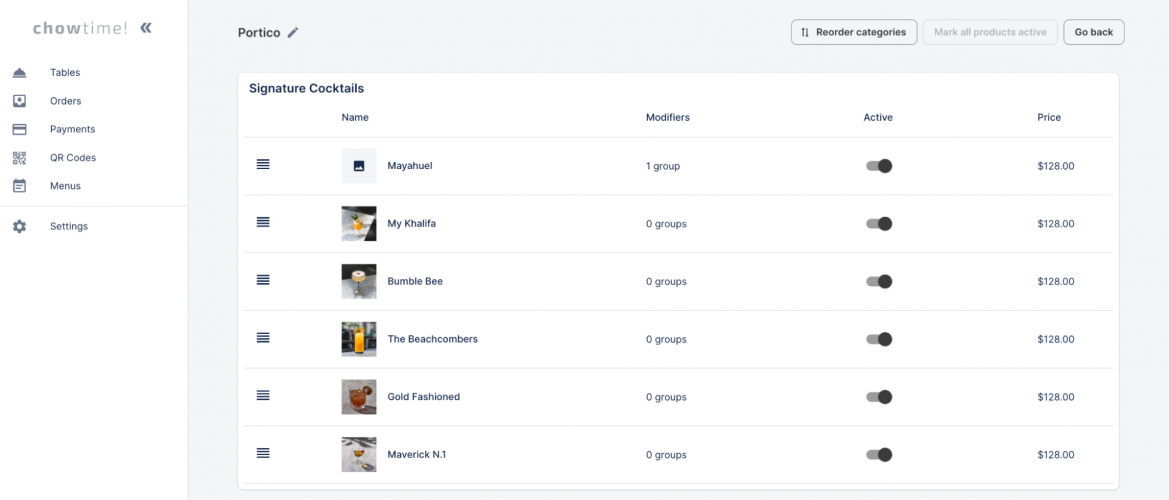Click the Payments card icon
This screenshot has height=500, width=1169.
click(19, 129)
